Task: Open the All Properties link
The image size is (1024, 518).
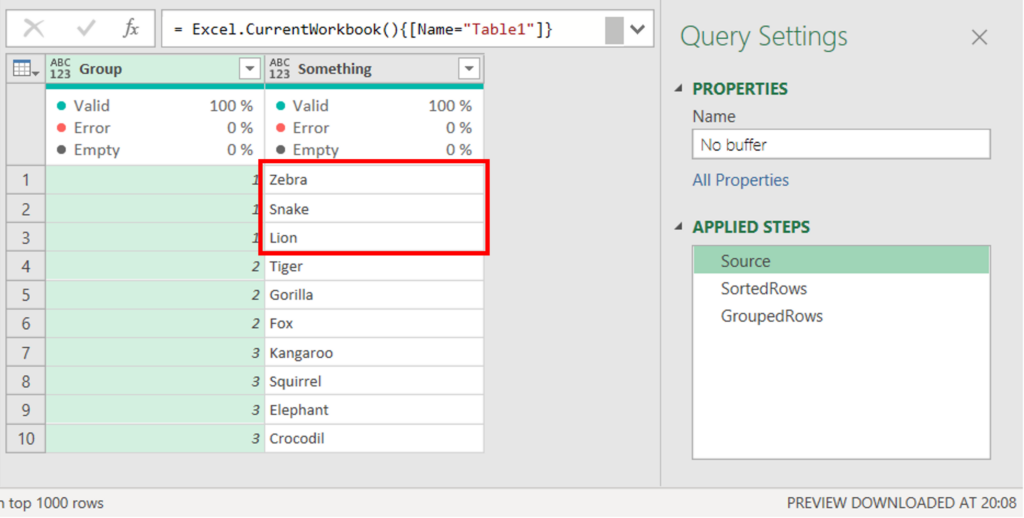Action: coord(741,180)
